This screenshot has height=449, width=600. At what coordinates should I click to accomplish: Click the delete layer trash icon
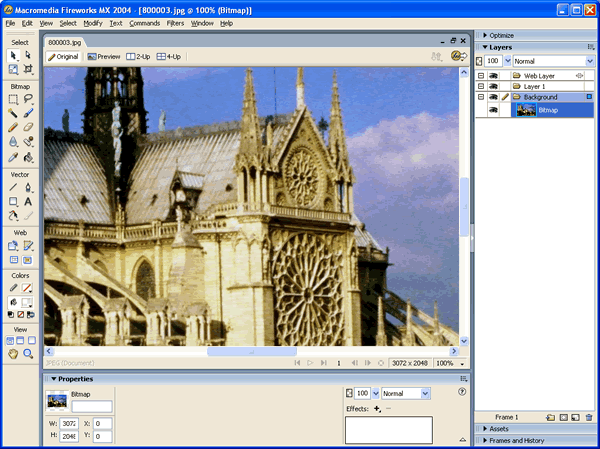pos(588,416)
